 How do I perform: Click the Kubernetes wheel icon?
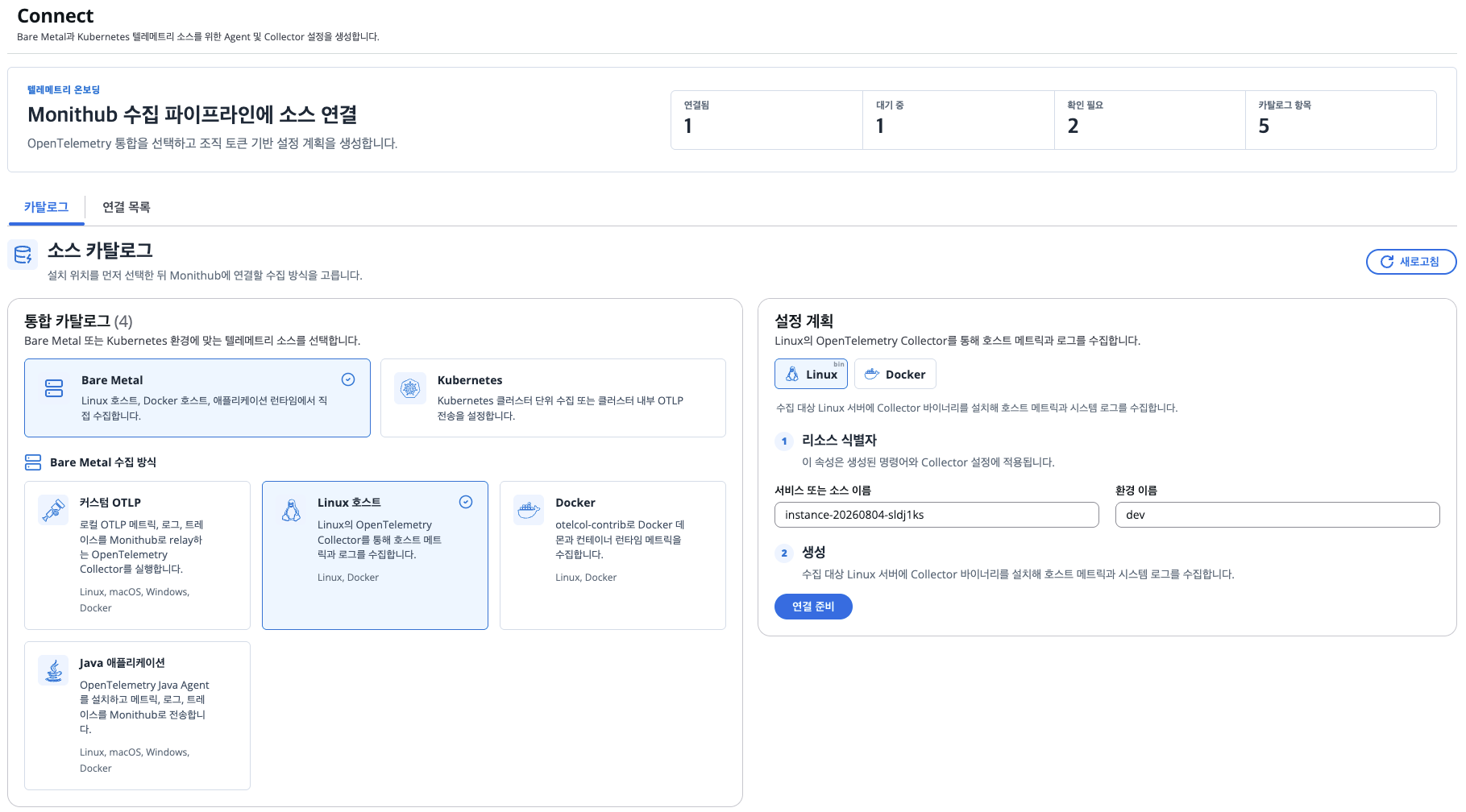(x=410, y=388)
